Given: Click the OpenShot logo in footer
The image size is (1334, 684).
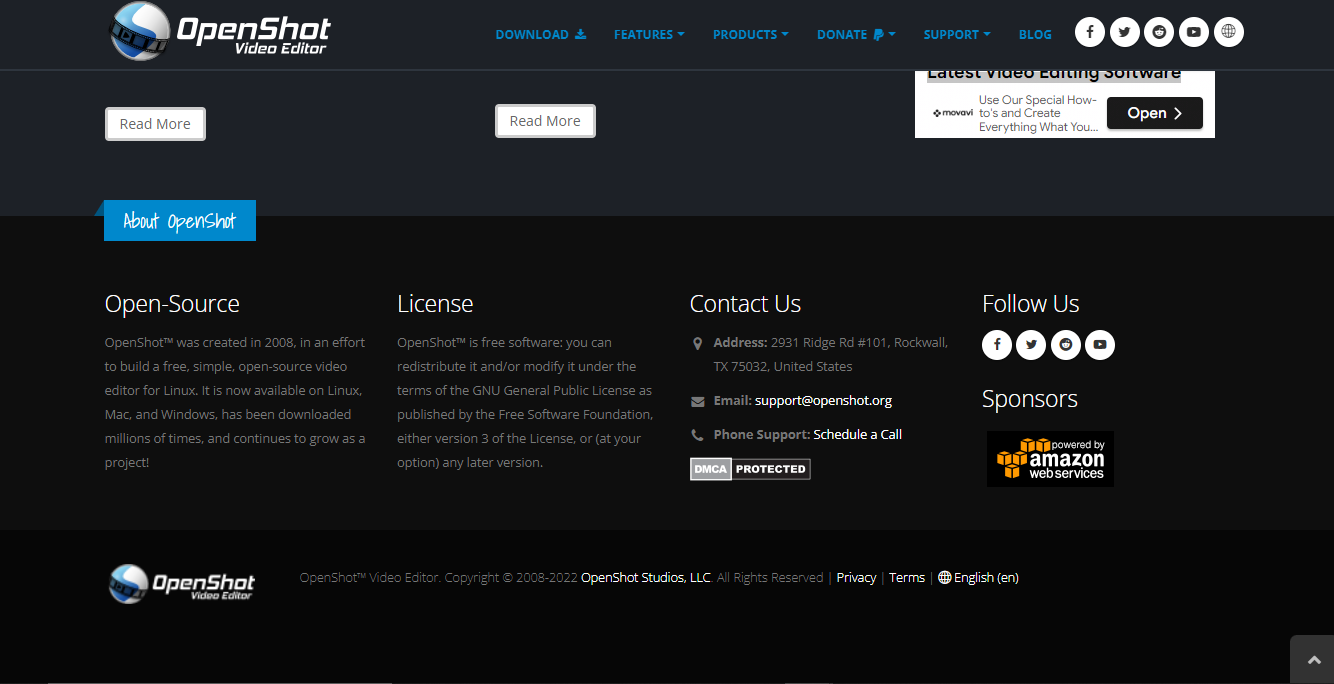Looking at the screenshot, I should [181, 583].
